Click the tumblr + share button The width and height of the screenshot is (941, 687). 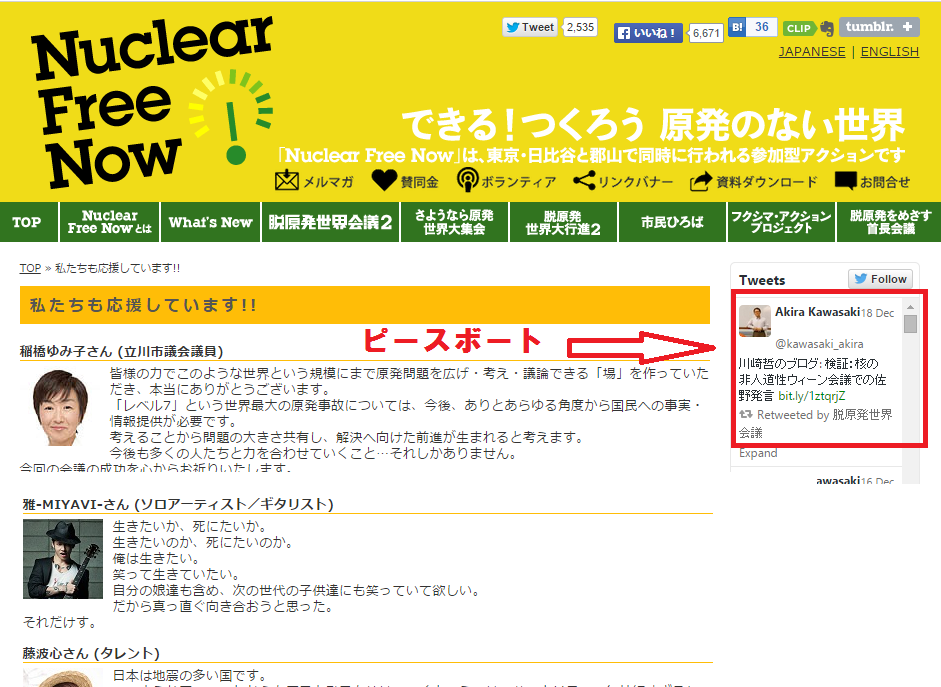point(879,27)
